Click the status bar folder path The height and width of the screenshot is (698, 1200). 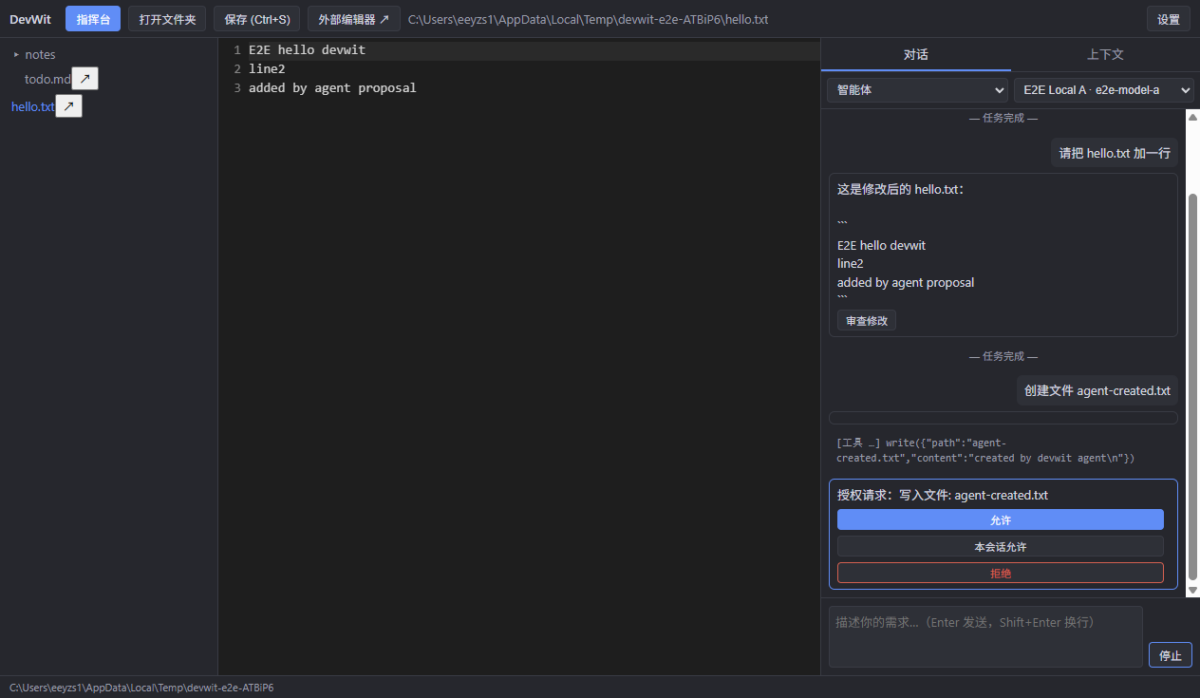click(x=141, y=688)
